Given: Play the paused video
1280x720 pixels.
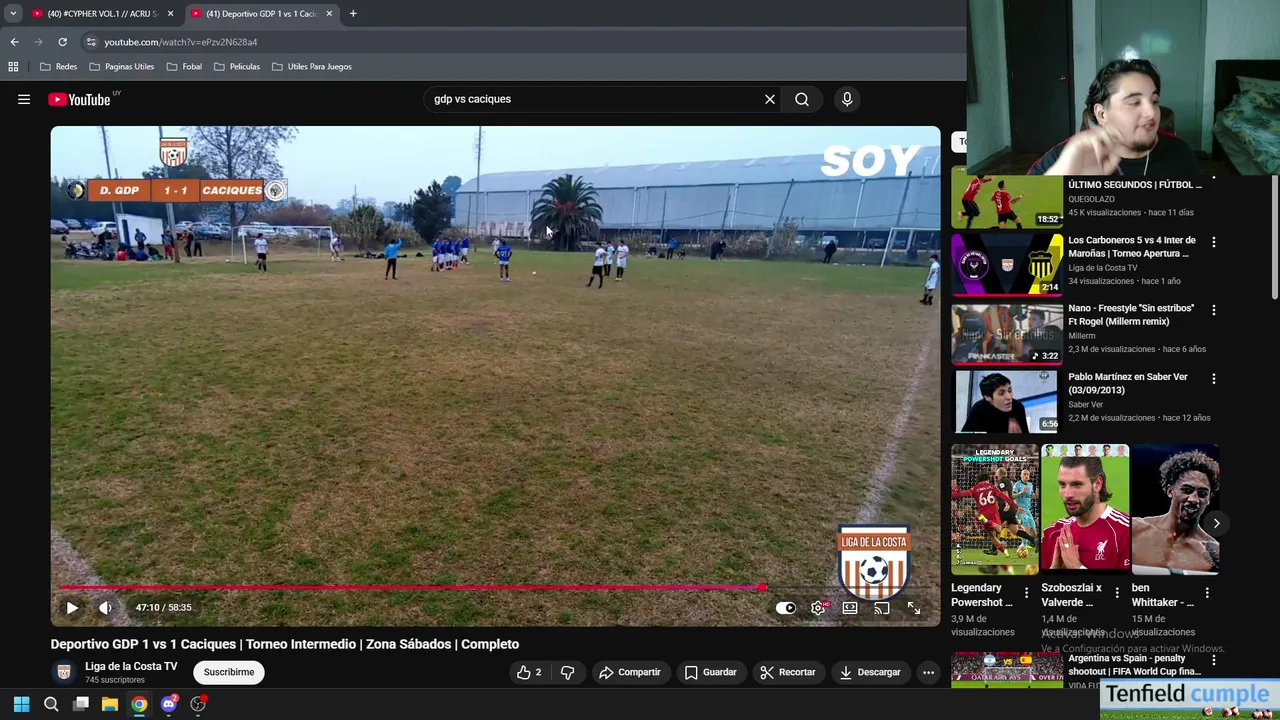Looking at the screenshot, I should [72, 607].
